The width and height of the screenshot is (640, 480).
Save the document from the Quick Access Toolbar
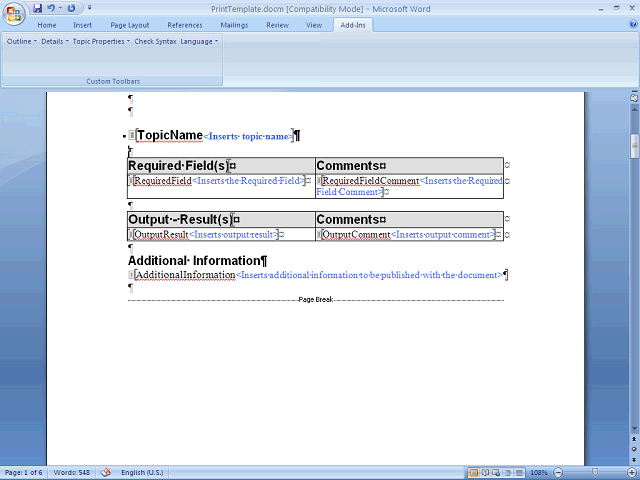point(38,8)
